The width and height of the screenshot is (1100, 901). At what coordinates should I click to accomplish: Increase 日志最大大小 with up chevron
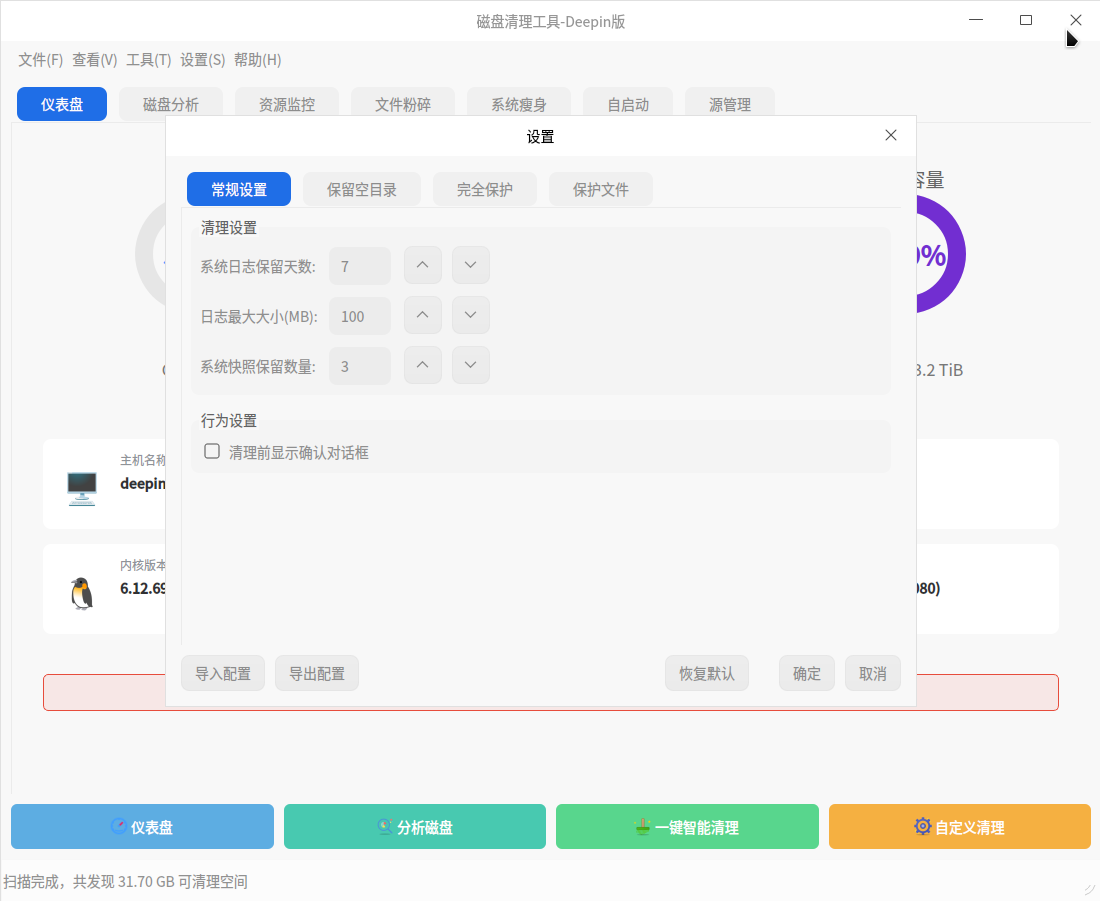(422, 316)
